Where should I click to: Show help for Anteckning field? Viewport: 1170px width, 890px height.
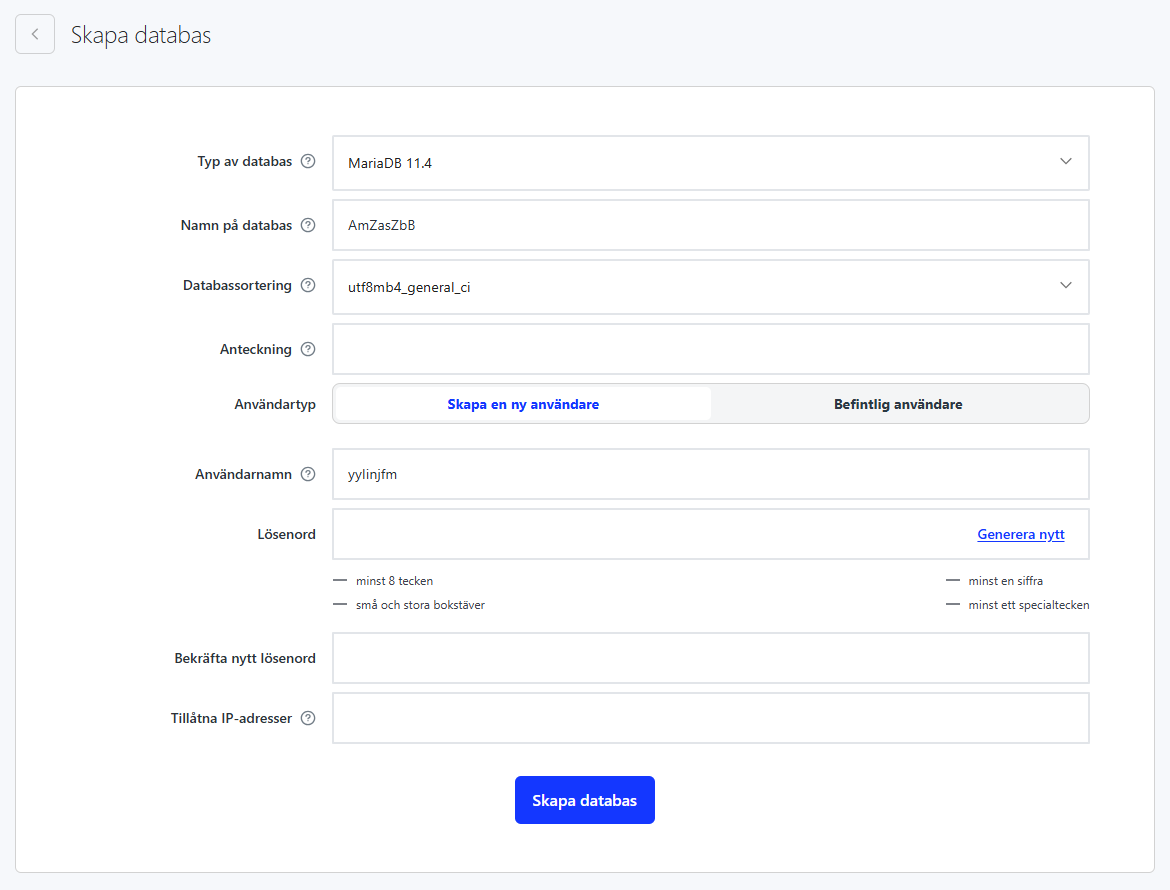point(308,350)
